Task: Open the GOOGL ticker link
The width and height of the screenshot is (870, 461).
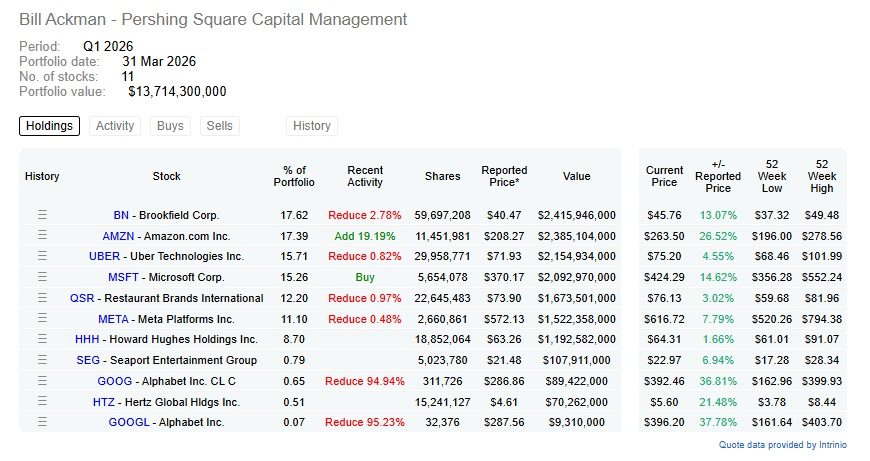Action: pyautogui.click(x=129, y=423)
